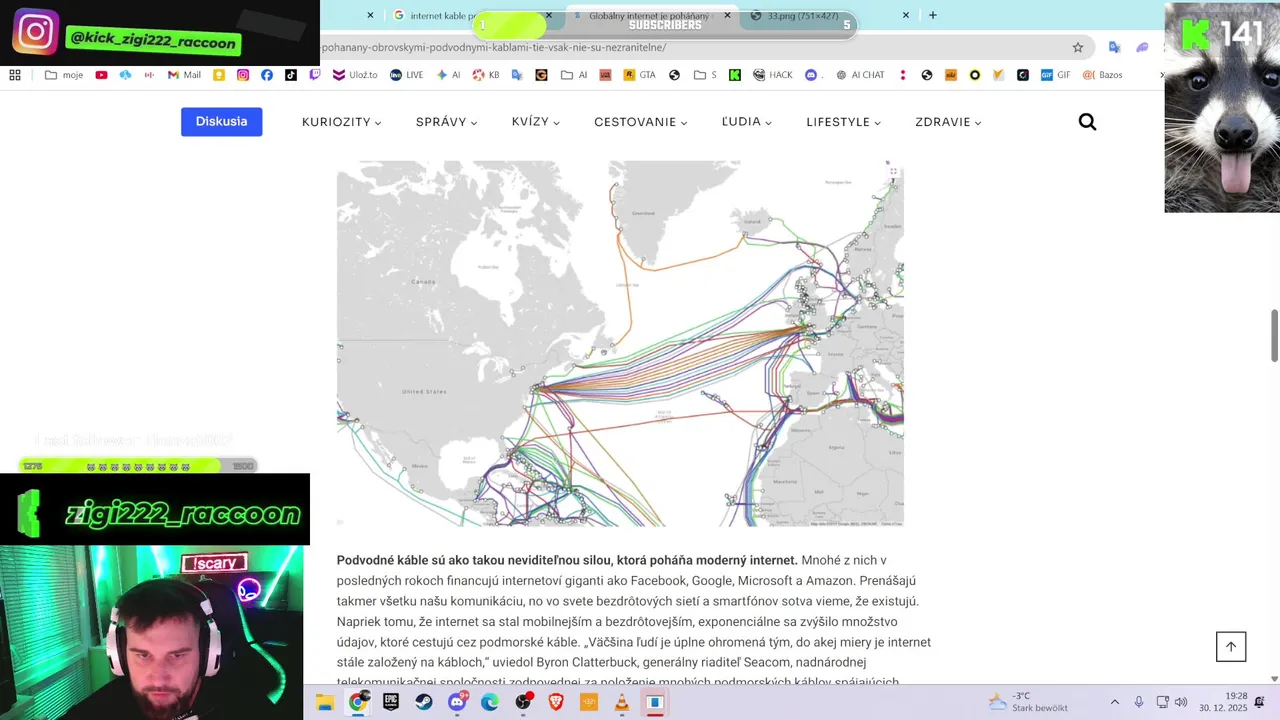1280x720 pixels.
Task: Open the Instagram bookmark in bookmarks bar
Action: click(x=243, y=75)
